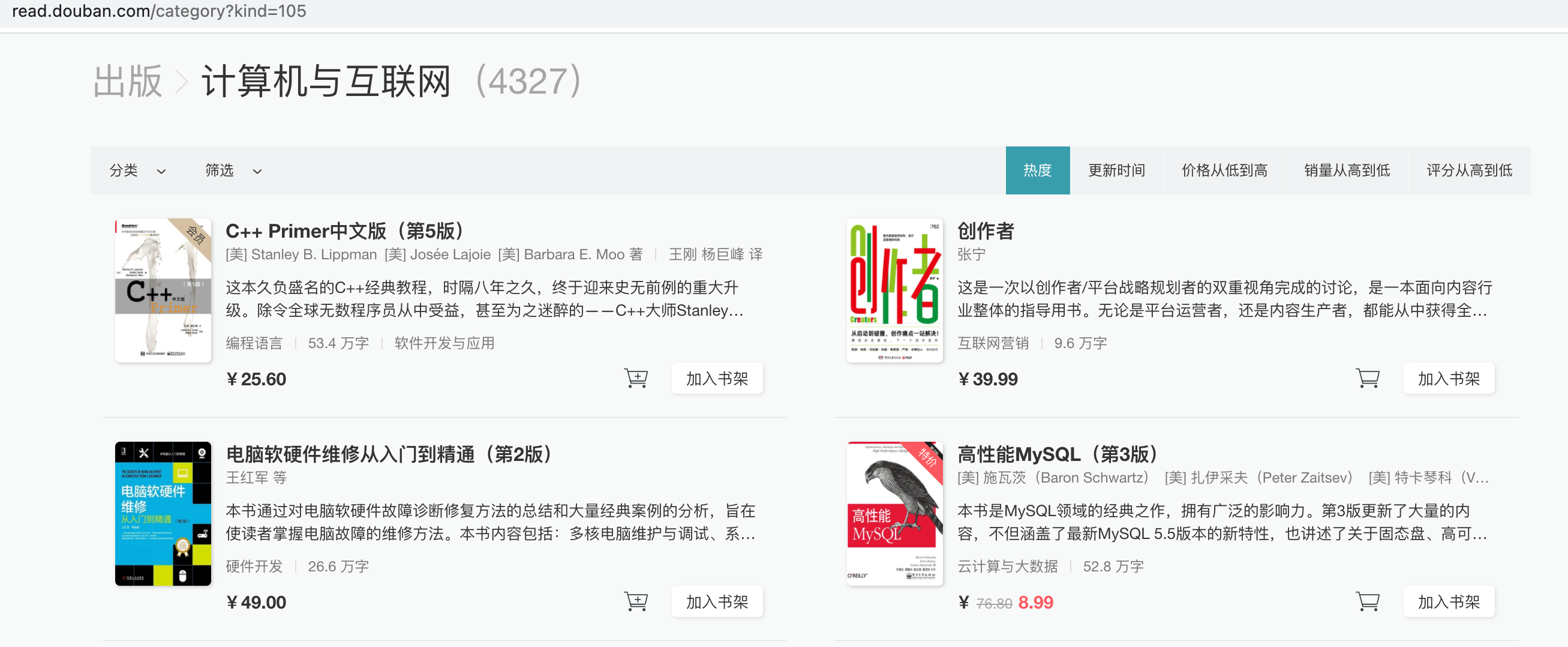Viewport: 1568px width, 647px height.
Task: Click the 高性能MySQL description text
Action: click(x=1222, y=522)
